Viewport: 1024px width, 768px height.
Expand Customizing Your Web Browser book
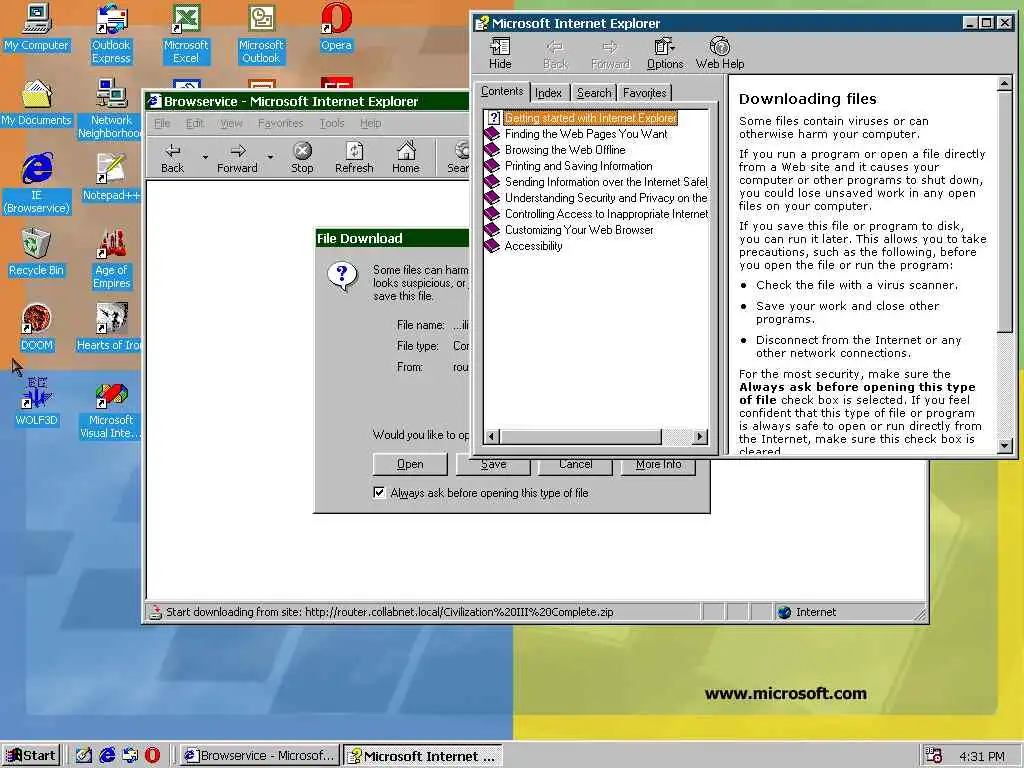coord(492,230)
